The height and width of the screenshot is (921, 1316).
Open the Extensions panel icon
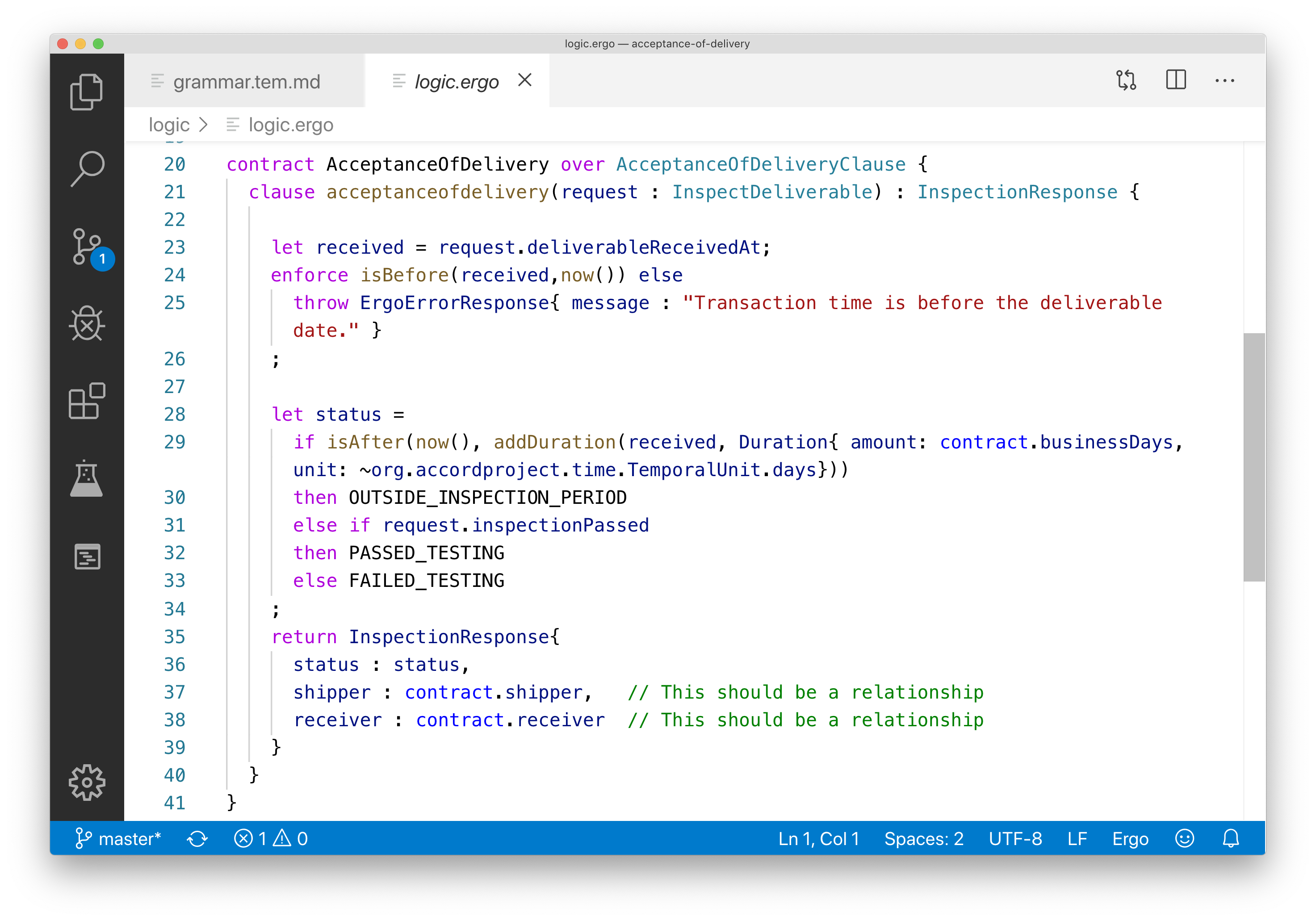pyautogui.click(x=89, y=400)
